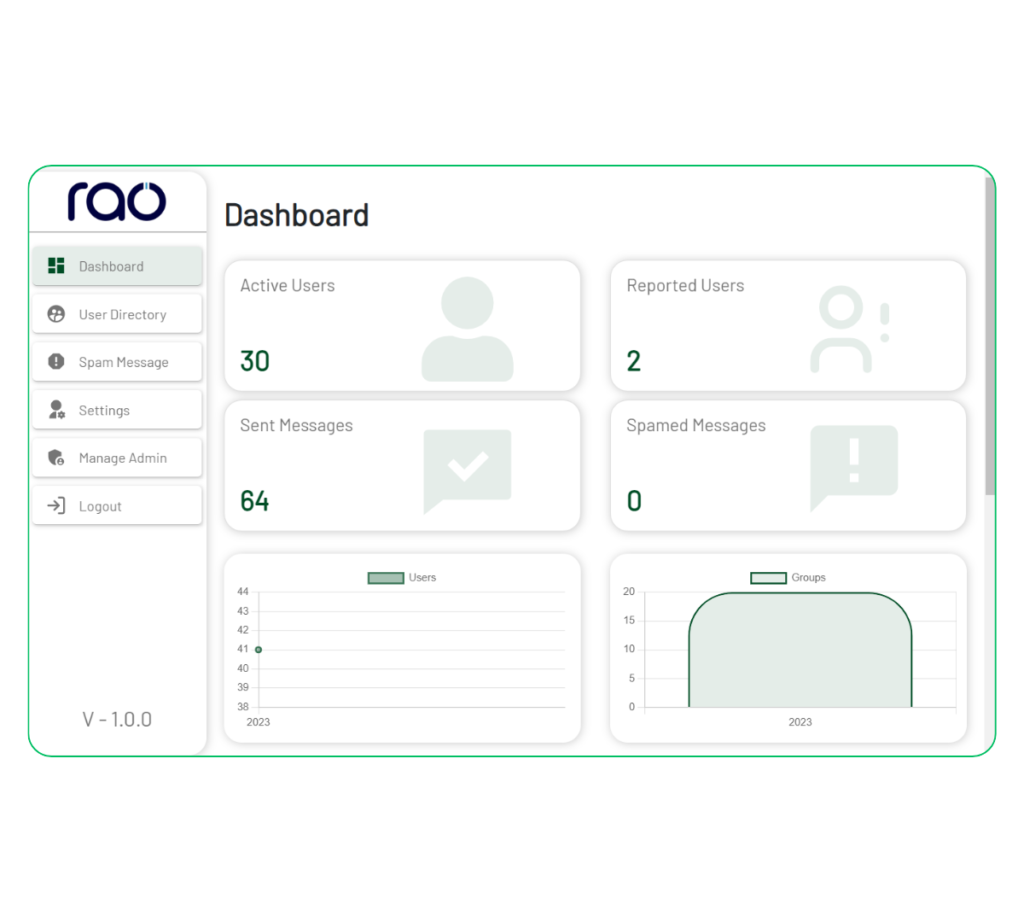Click the Sent Messages checkmark bubble icon

click(467, 469)
